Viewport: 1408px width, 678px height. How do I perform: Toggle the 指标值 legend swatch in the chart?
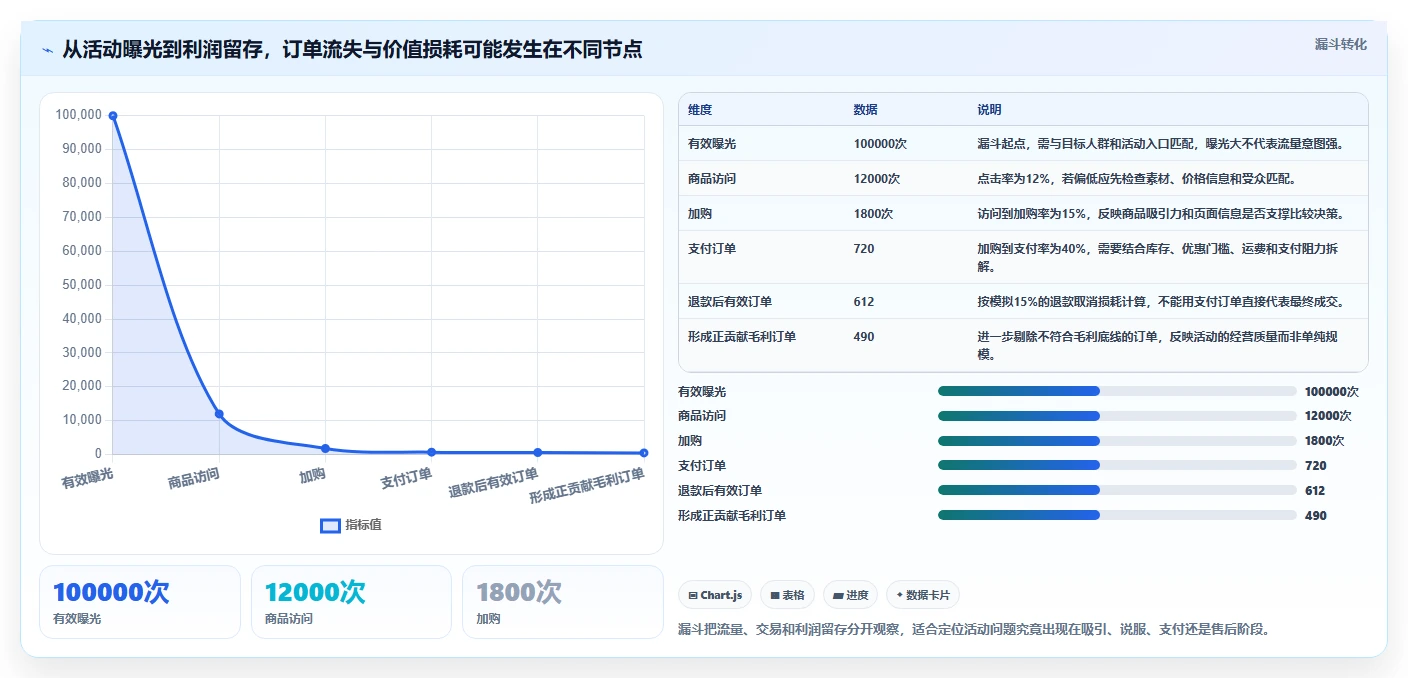pos(330,526)
